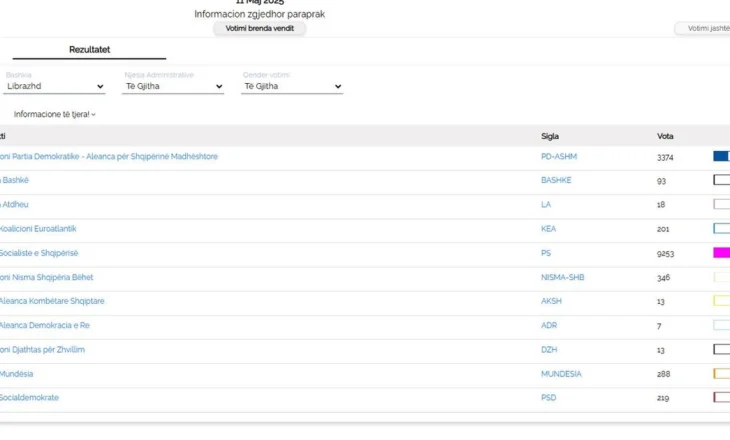
Task: Expand Informacione të tjera section
Action: tap(54, 115)
